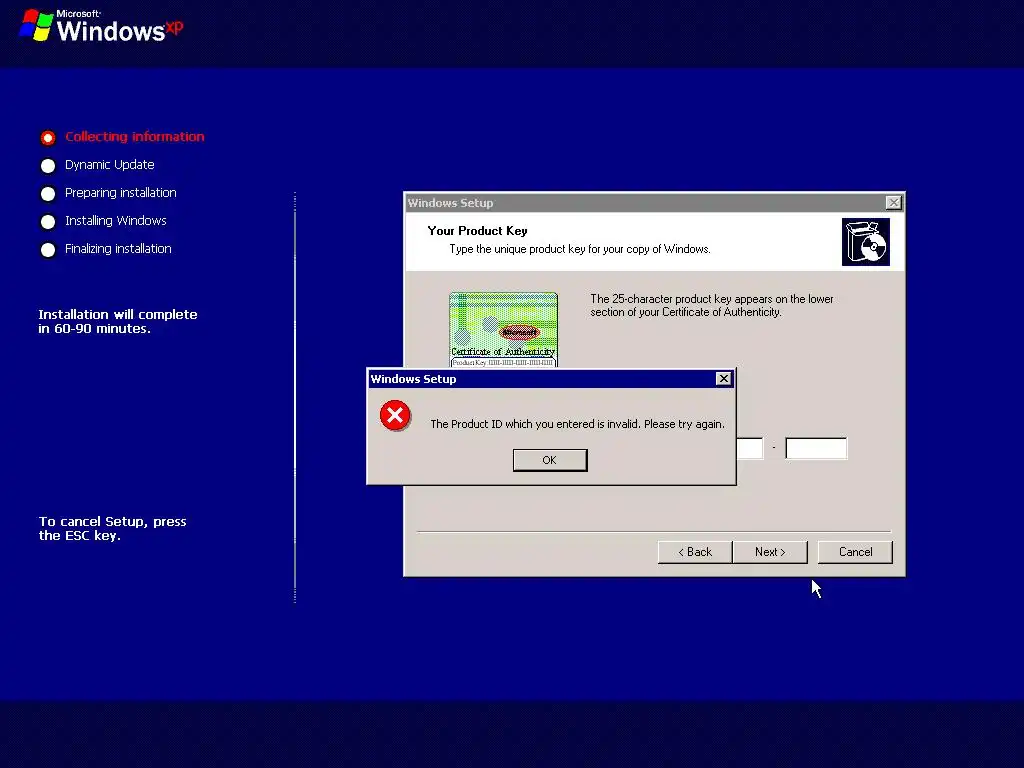
Task: Click the Windows XP logo
Action: [x=102, y=26]
